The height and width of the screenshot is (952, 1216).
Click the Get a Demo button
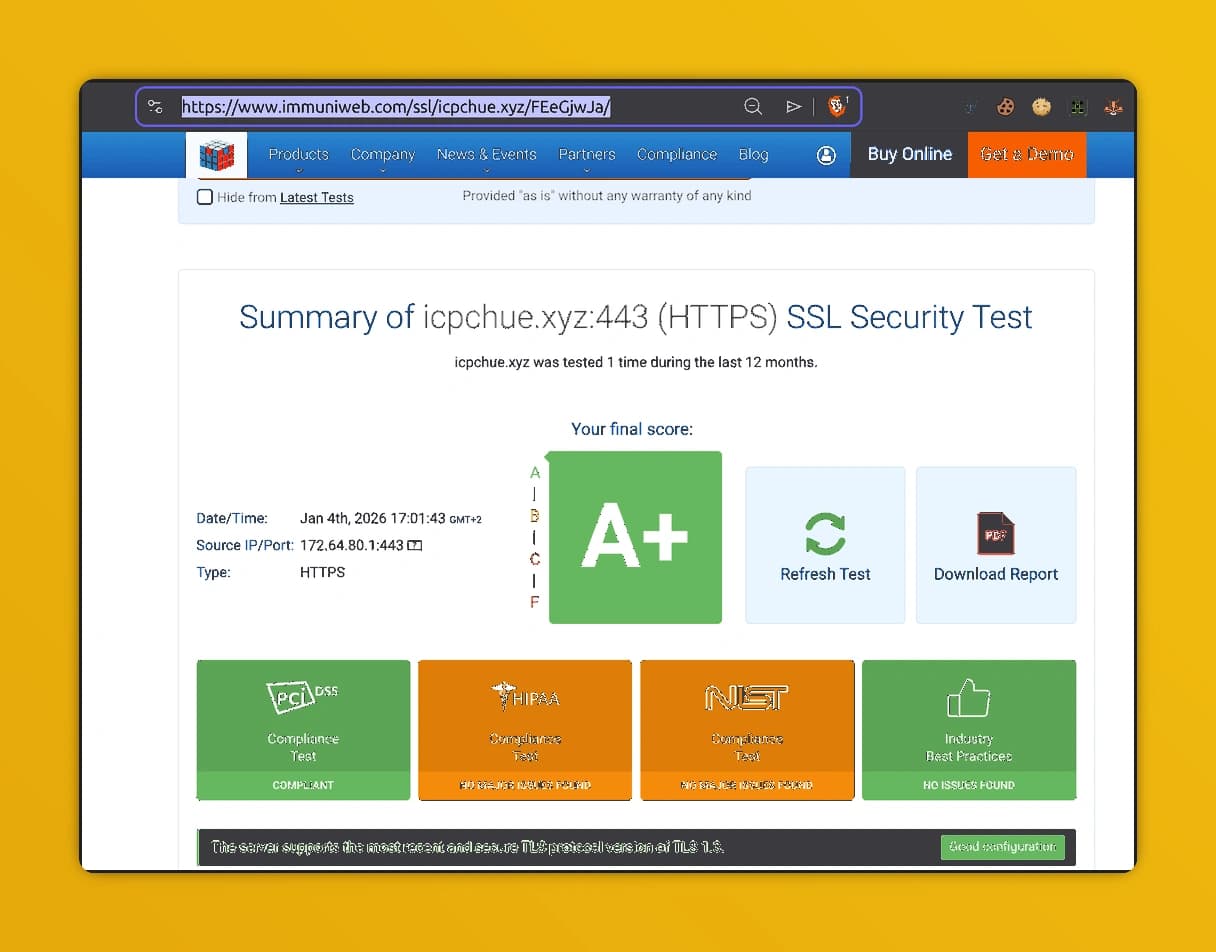point(1027,155)
